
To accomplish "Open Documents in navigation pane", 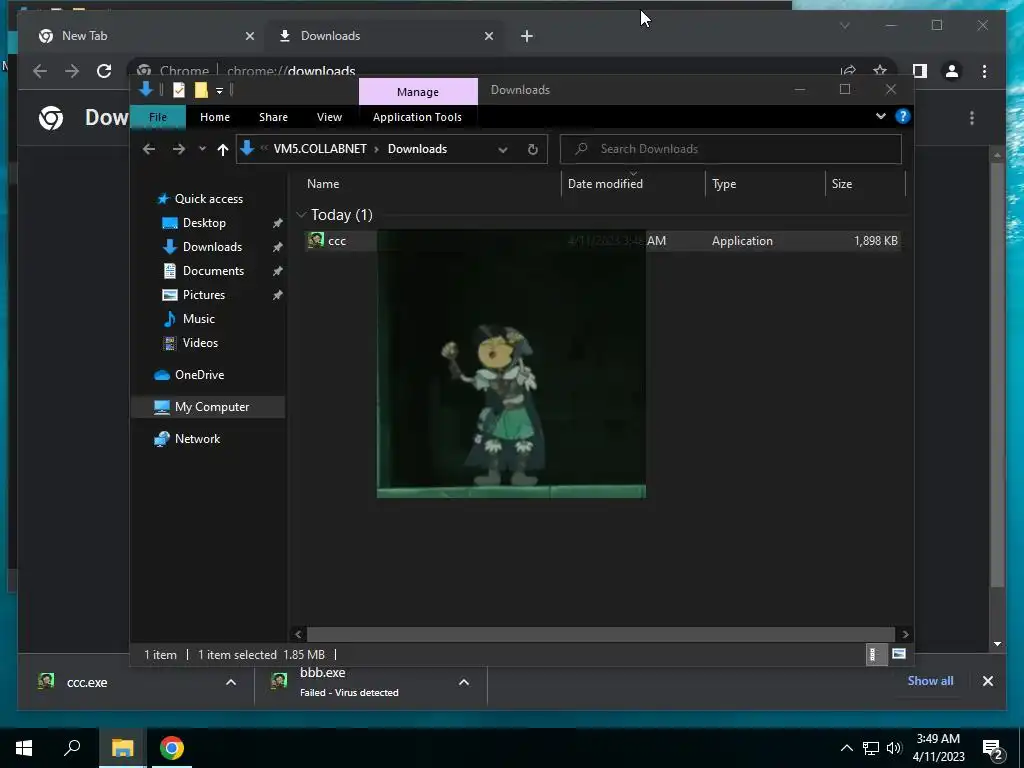I will (214, 271).
